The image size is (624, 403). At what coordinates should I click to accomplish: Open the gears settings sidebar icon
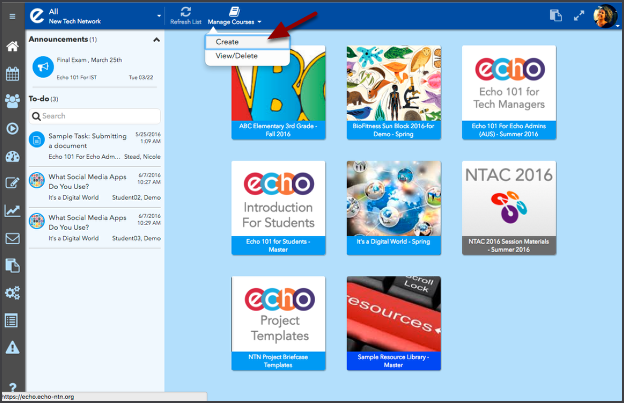(x=12, y=293)
